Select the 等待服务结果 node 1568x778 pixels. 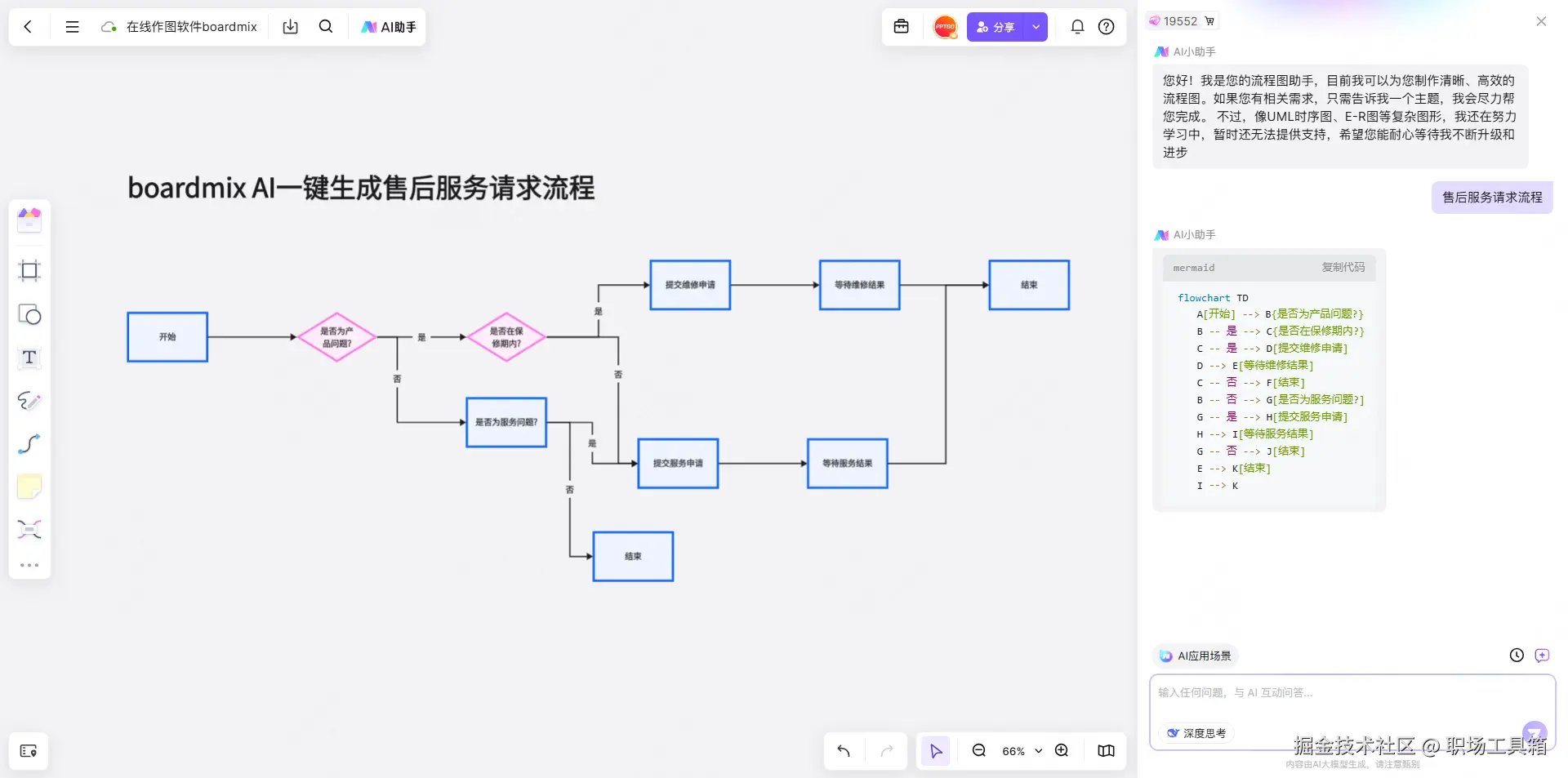coord(847,463)
